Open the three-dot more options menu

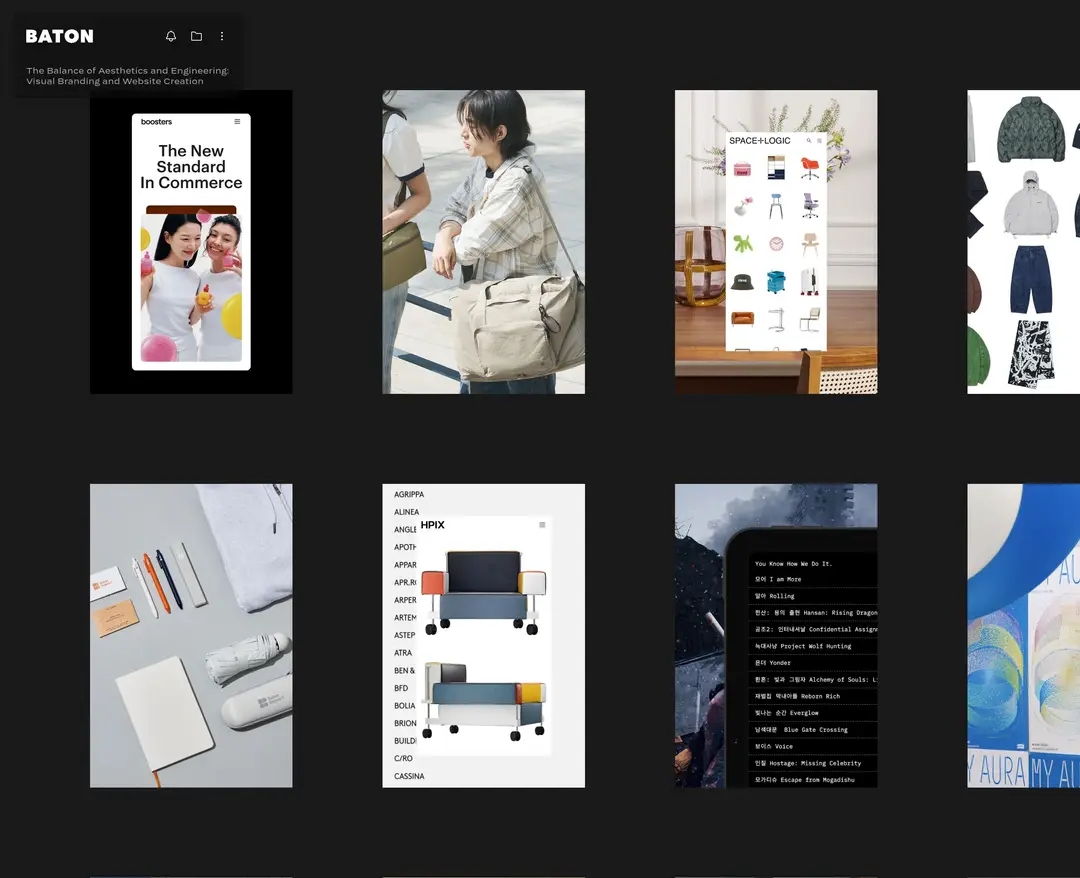222,36
